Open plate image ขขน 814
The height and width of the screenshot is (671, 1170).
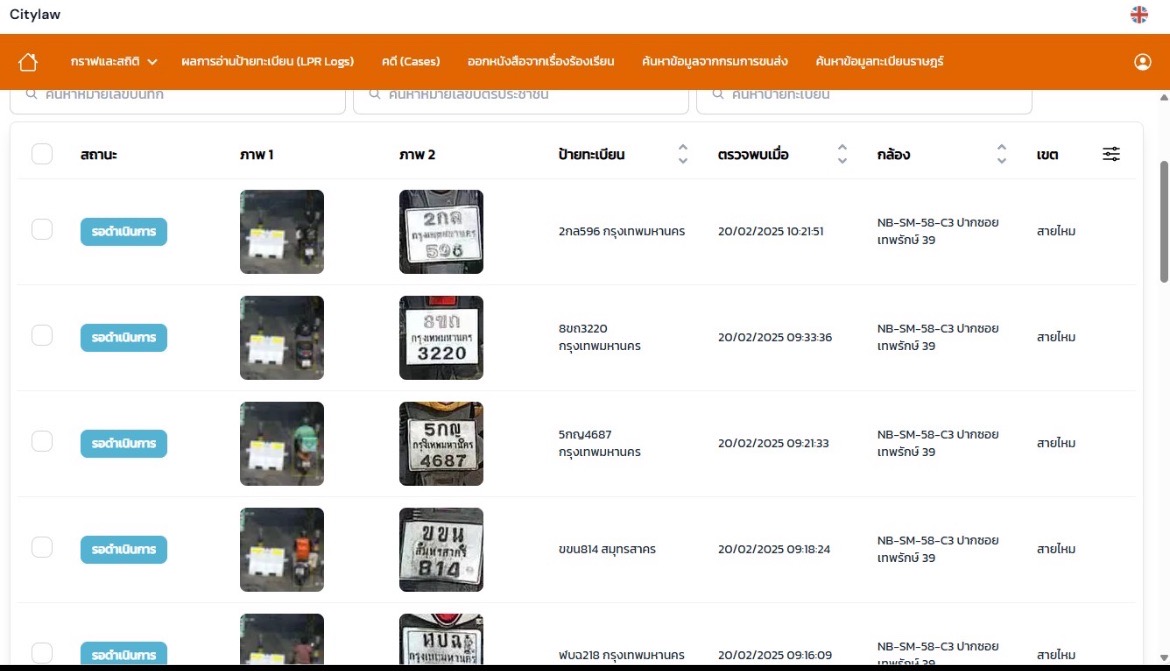[x=441, y=549]
